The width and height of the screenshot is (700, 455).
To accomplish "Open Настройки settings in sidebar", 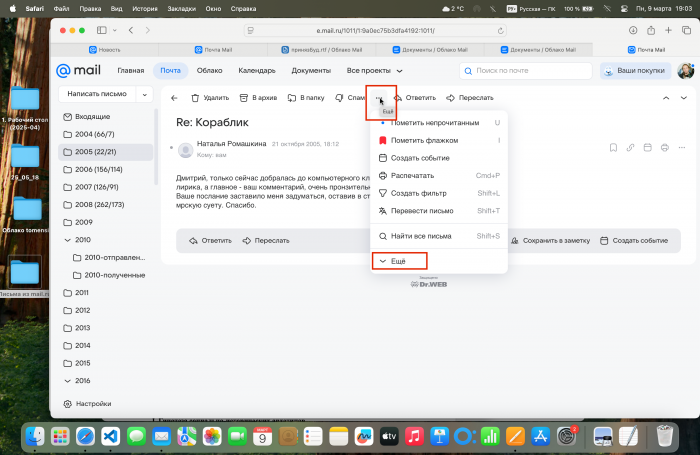I will 88,404.
